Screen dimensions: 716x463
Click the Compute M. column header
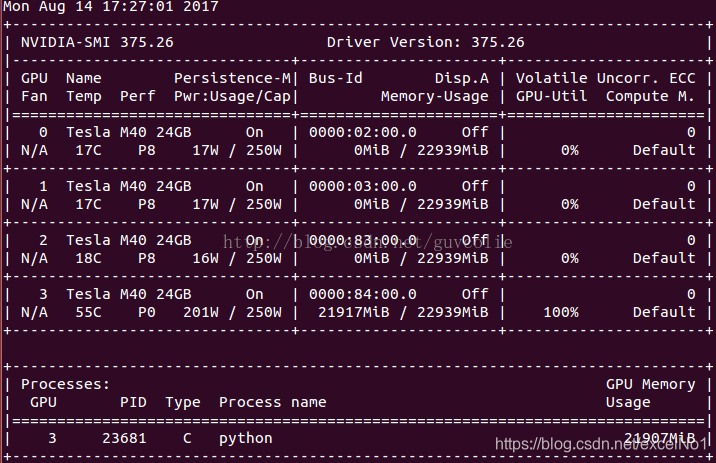(x=650, y=96)
